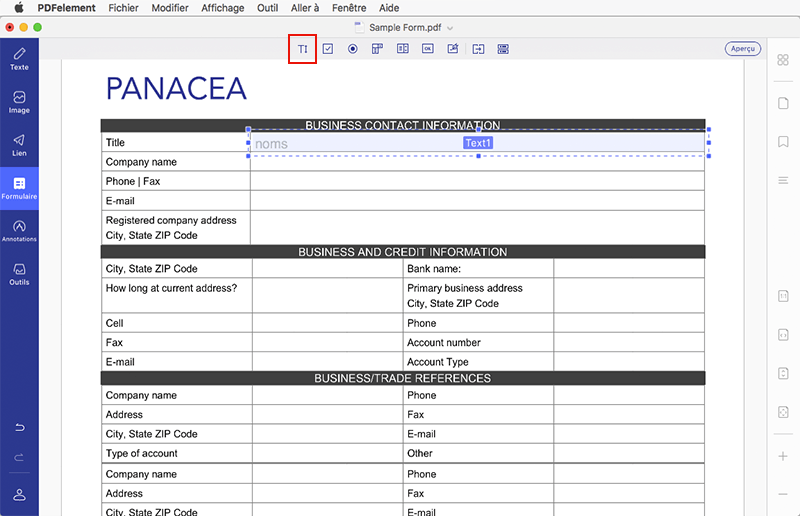This screenshot has height=516, width=800.
Task: Click 'How long at current address?' text
Action: [x=171, y=288]
